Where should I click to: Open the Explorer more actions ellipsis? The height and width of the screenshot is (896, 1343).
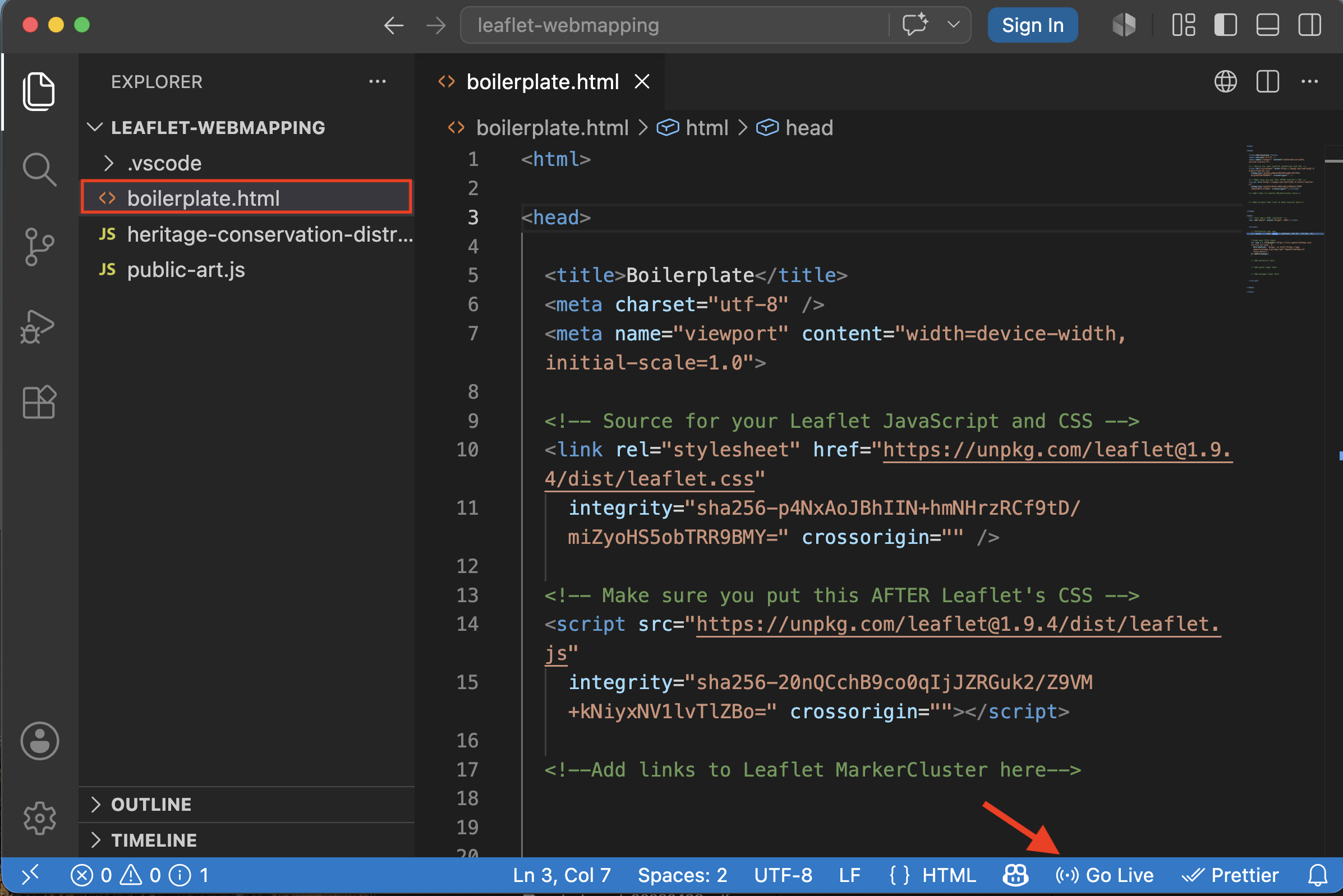(x=378, y=82)
